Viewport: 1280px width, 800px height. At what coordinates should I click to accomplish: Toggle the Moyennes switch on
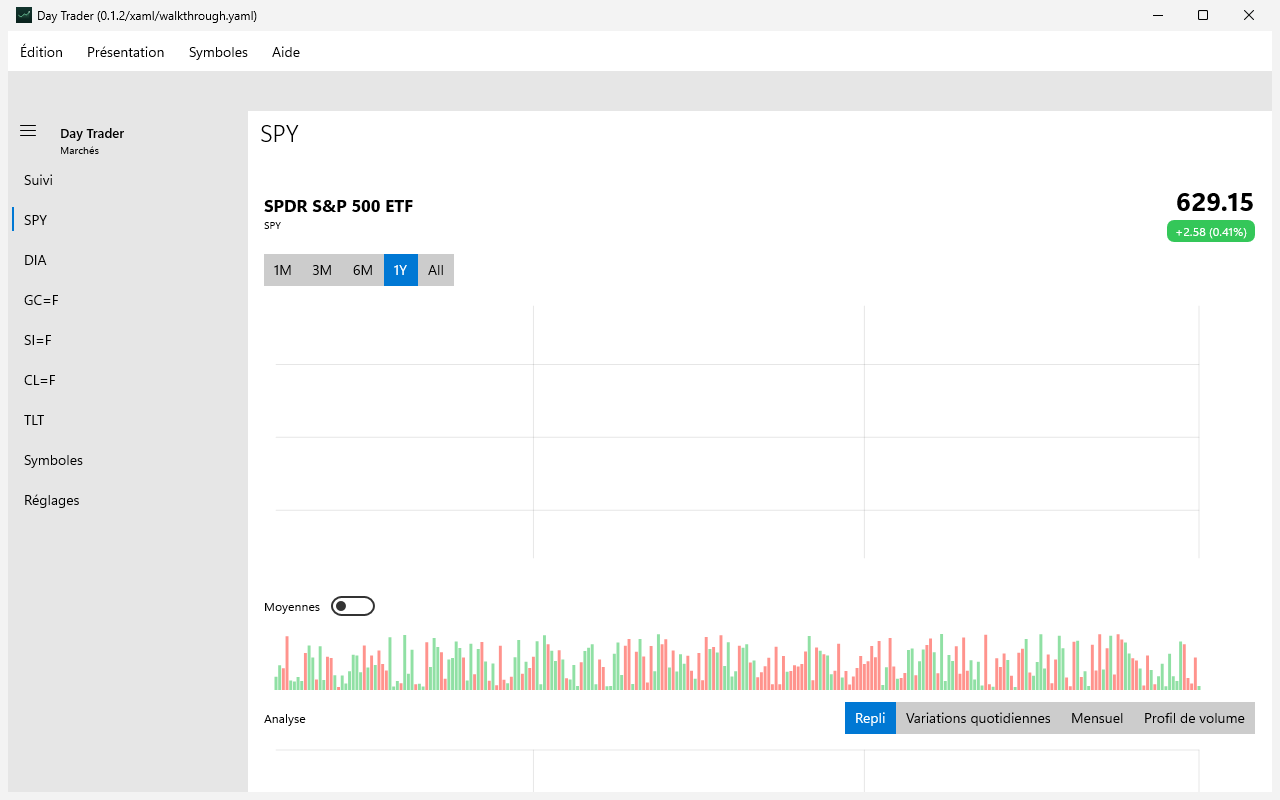click(353, 606)
